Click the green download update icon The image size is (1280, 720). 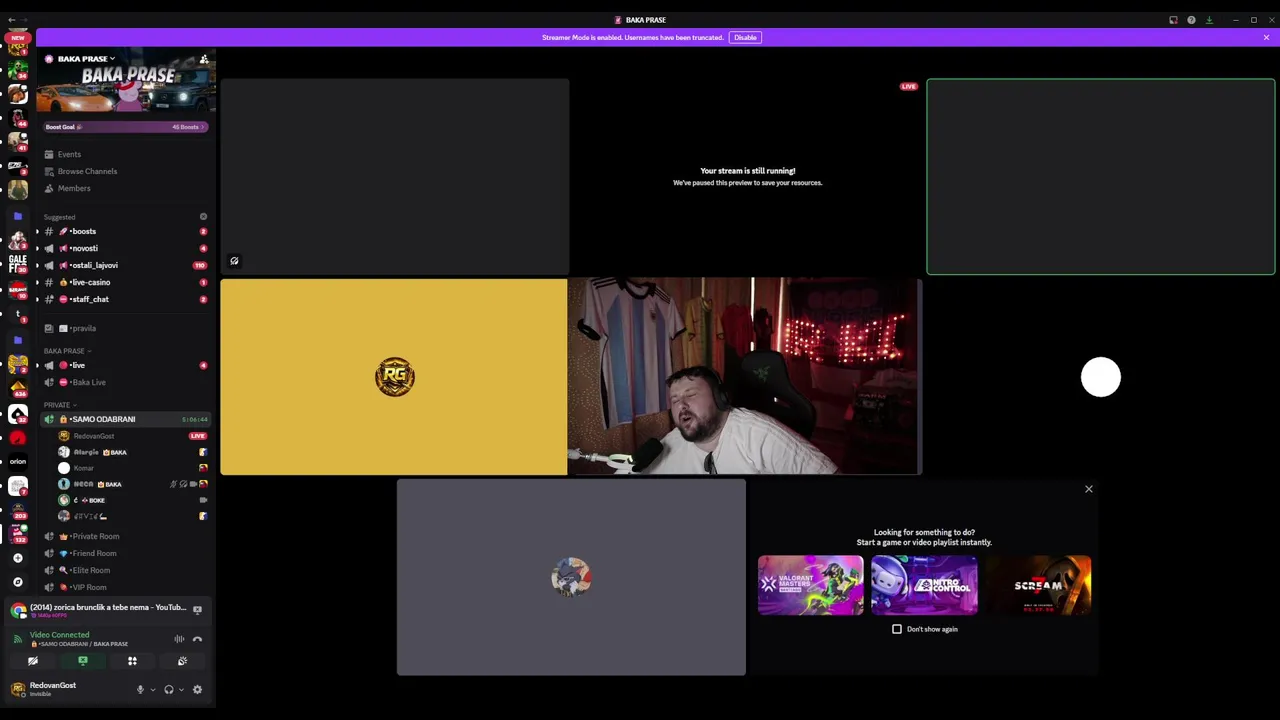click(x=1209, y=20)
